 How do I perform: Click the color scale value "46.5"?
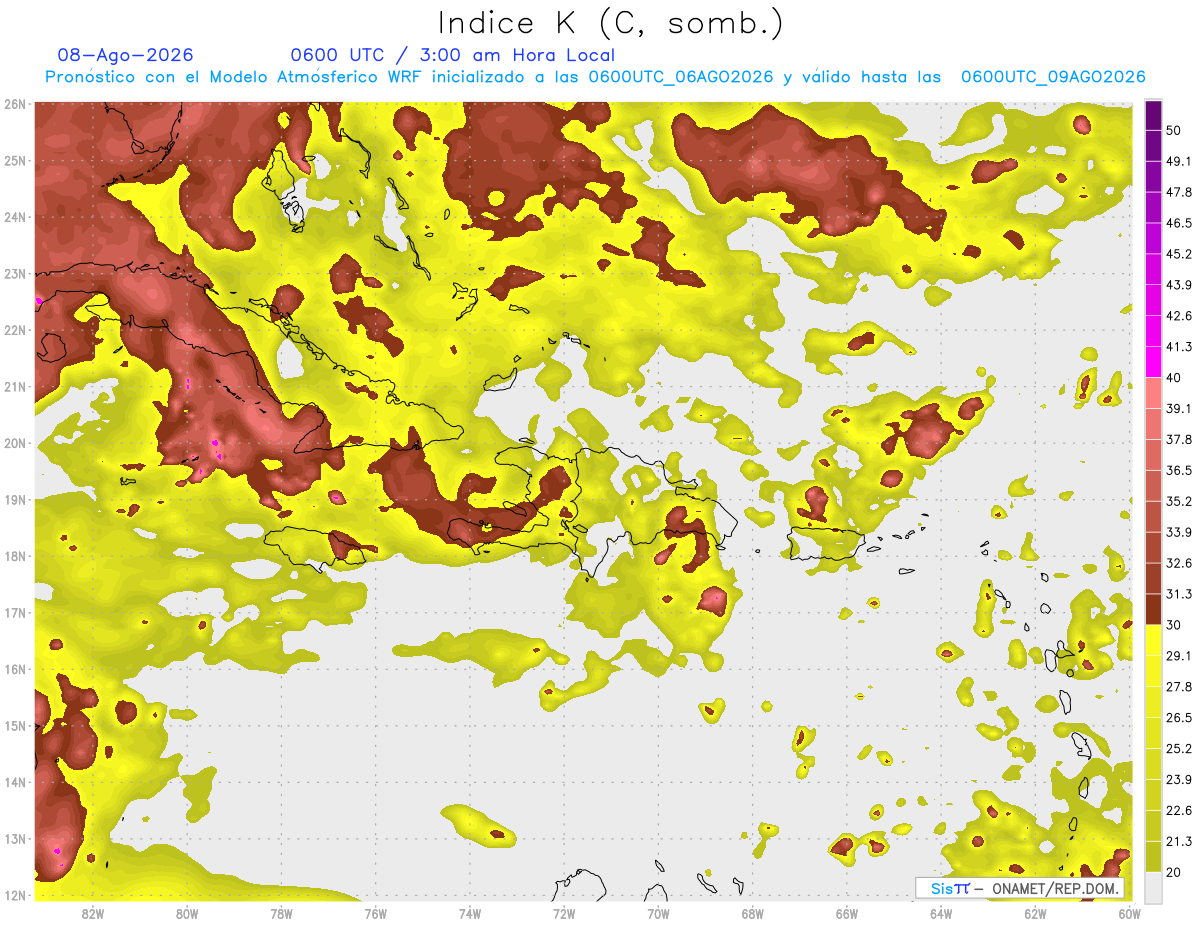pyautogui.click(x=1178, y=223)
